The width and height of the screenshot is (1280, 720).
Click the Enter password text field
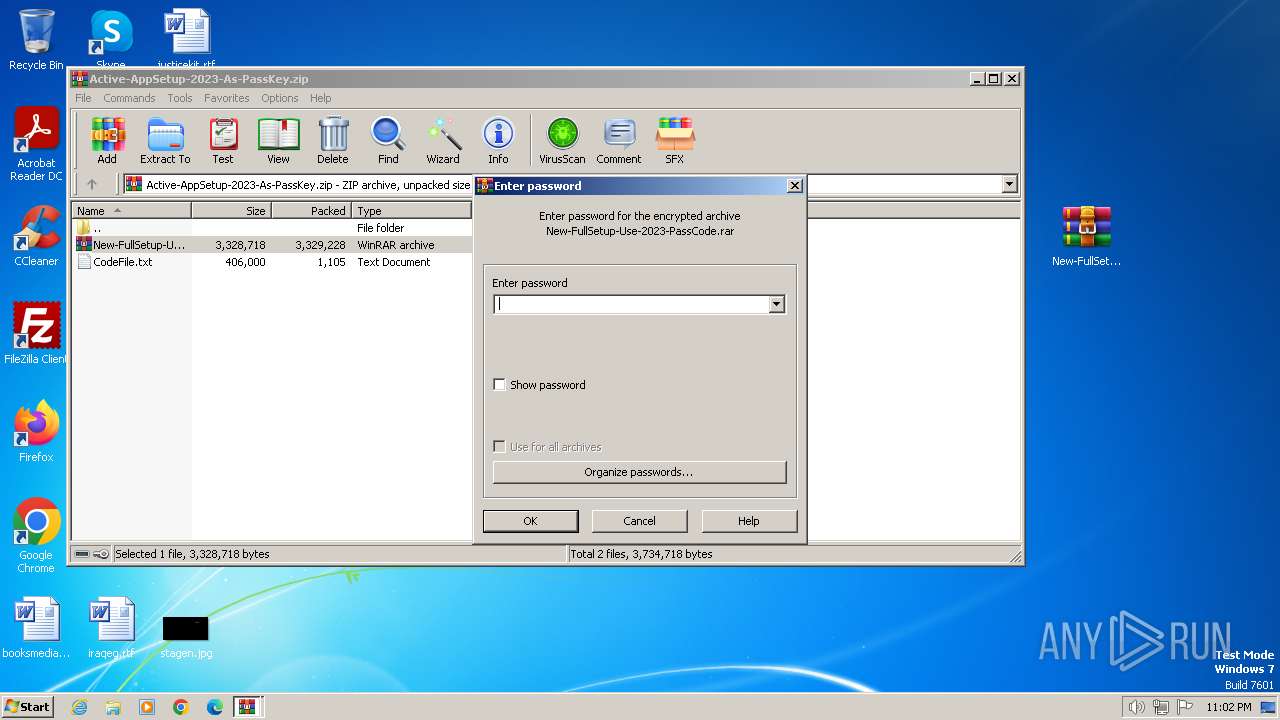(630, 304)
